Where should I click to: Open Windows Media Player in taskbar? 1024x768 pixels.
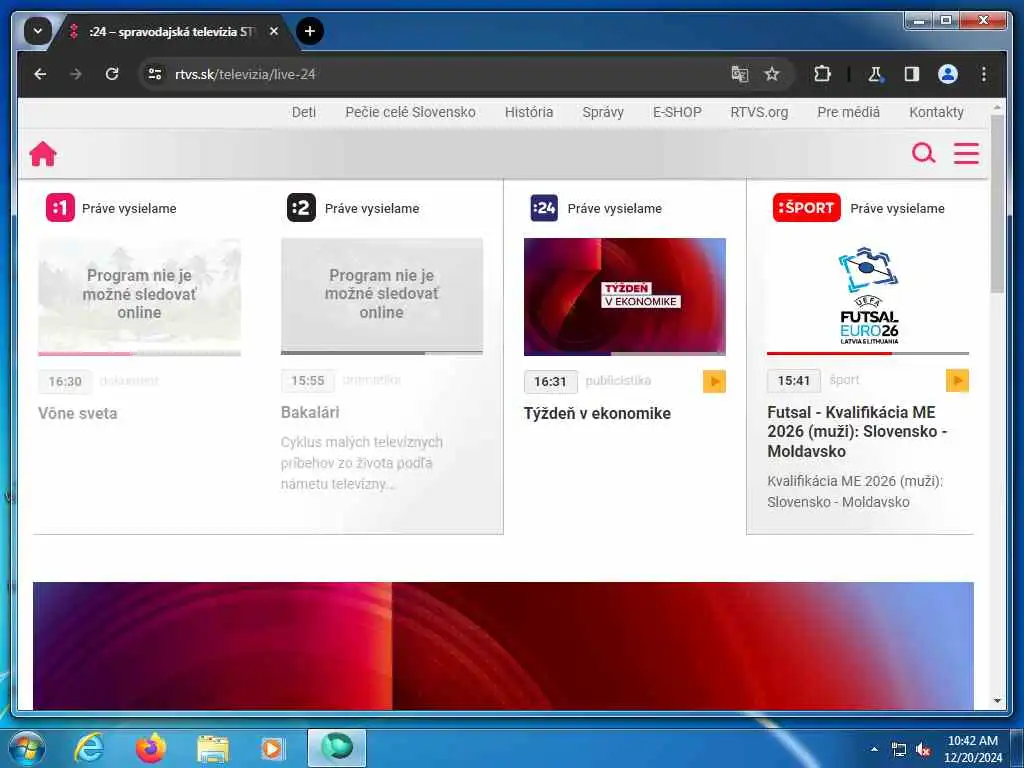click(273, 748)
